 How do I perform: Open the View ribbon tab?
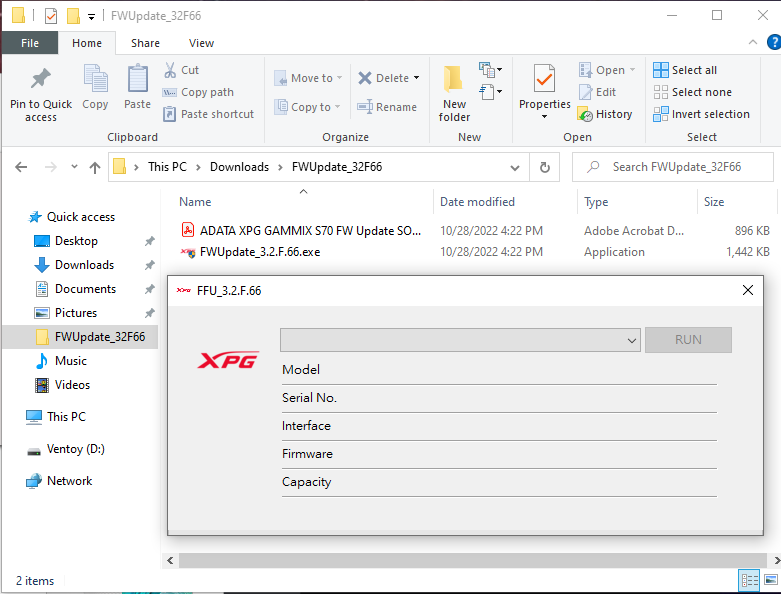click(x=201, y=43)
